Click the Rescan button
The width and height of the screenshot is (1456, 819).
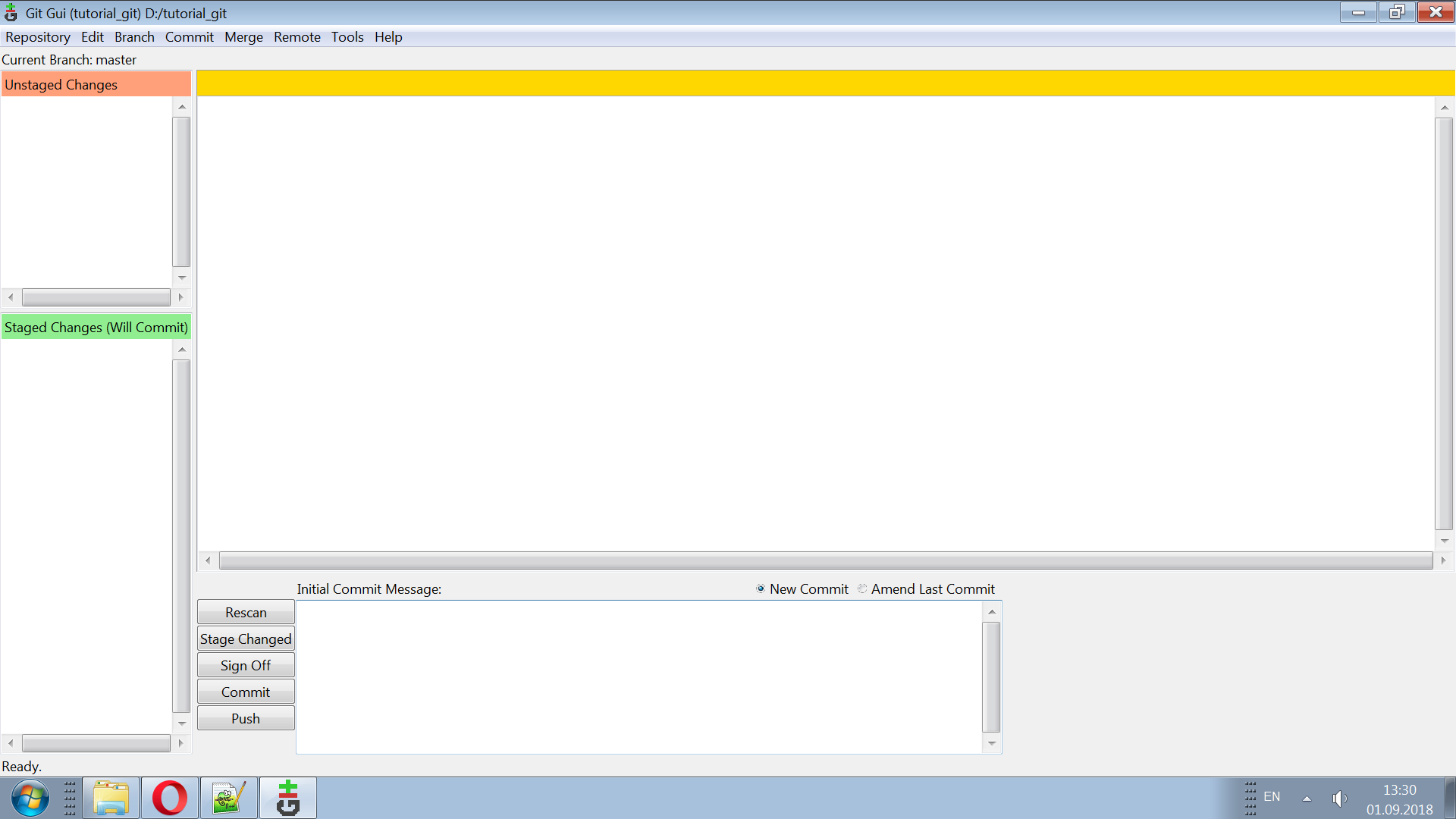(x=246, y=612)
